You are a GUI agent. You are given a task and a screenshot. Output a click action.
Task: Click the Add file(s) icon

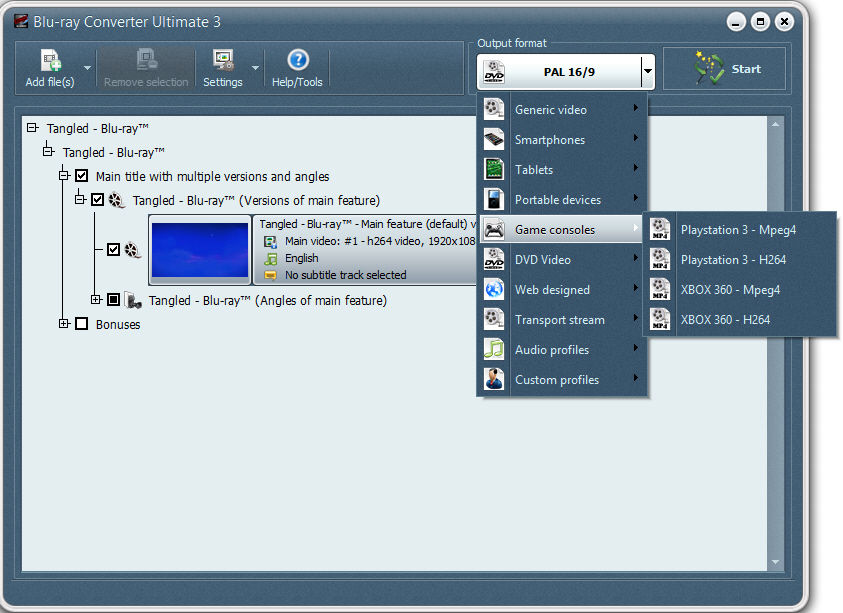coord(50,60)
